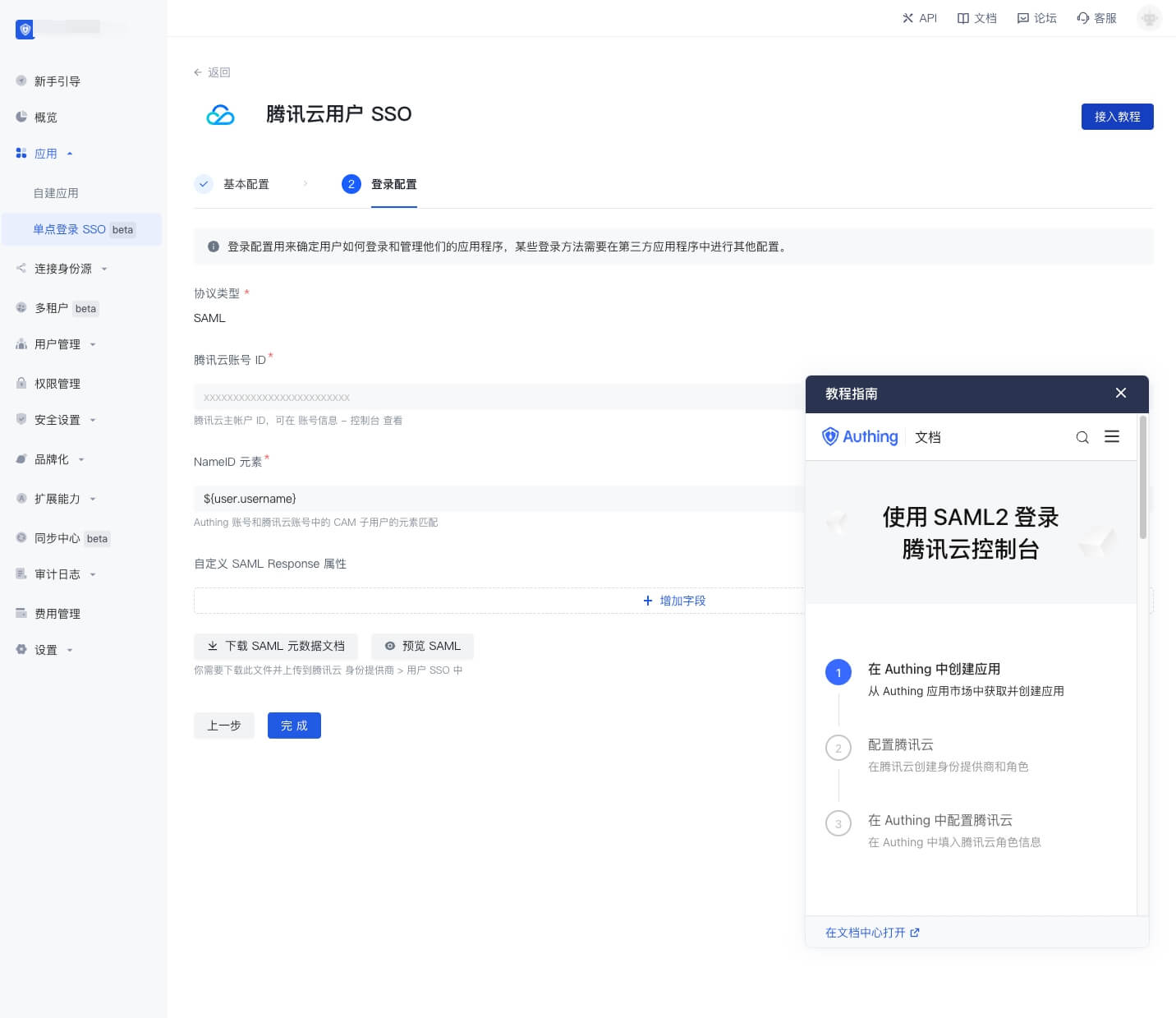Click the user avatar icon
1176x1018 pixels.
click(x=1149, y=18)
